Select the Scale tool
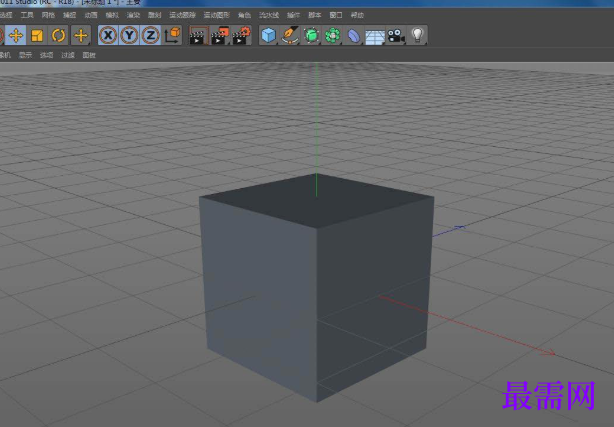Screen dimensions: 614x427 coord(37,36)
